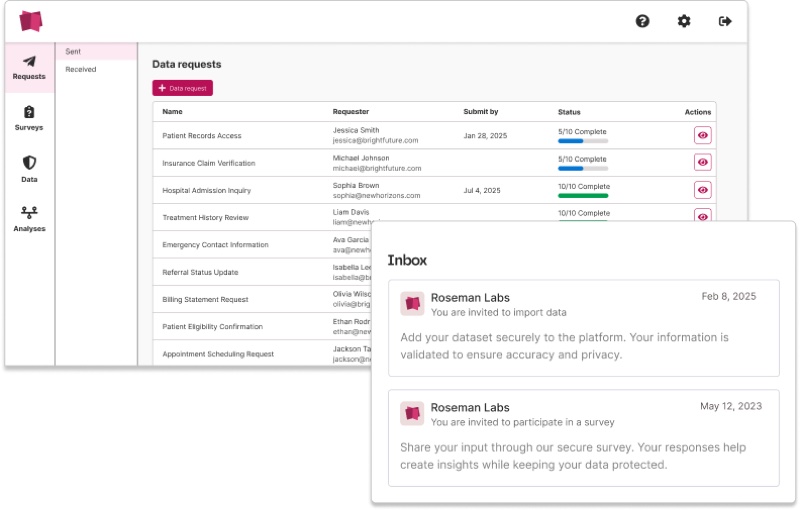Click the Data label in the sidebar
Image resolution: width=800 pixels, height=510 pixels.
coord(29,180)
